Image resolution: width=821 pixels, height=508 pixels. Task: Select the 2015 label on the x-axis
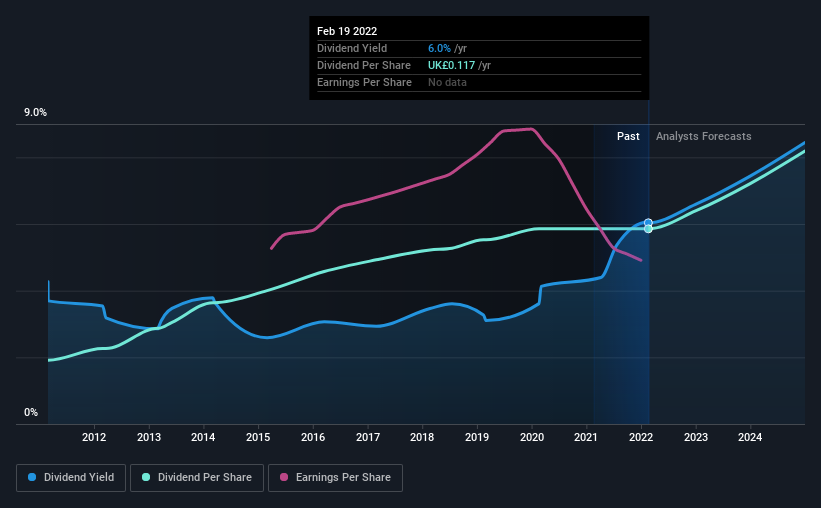pos(258,437)
